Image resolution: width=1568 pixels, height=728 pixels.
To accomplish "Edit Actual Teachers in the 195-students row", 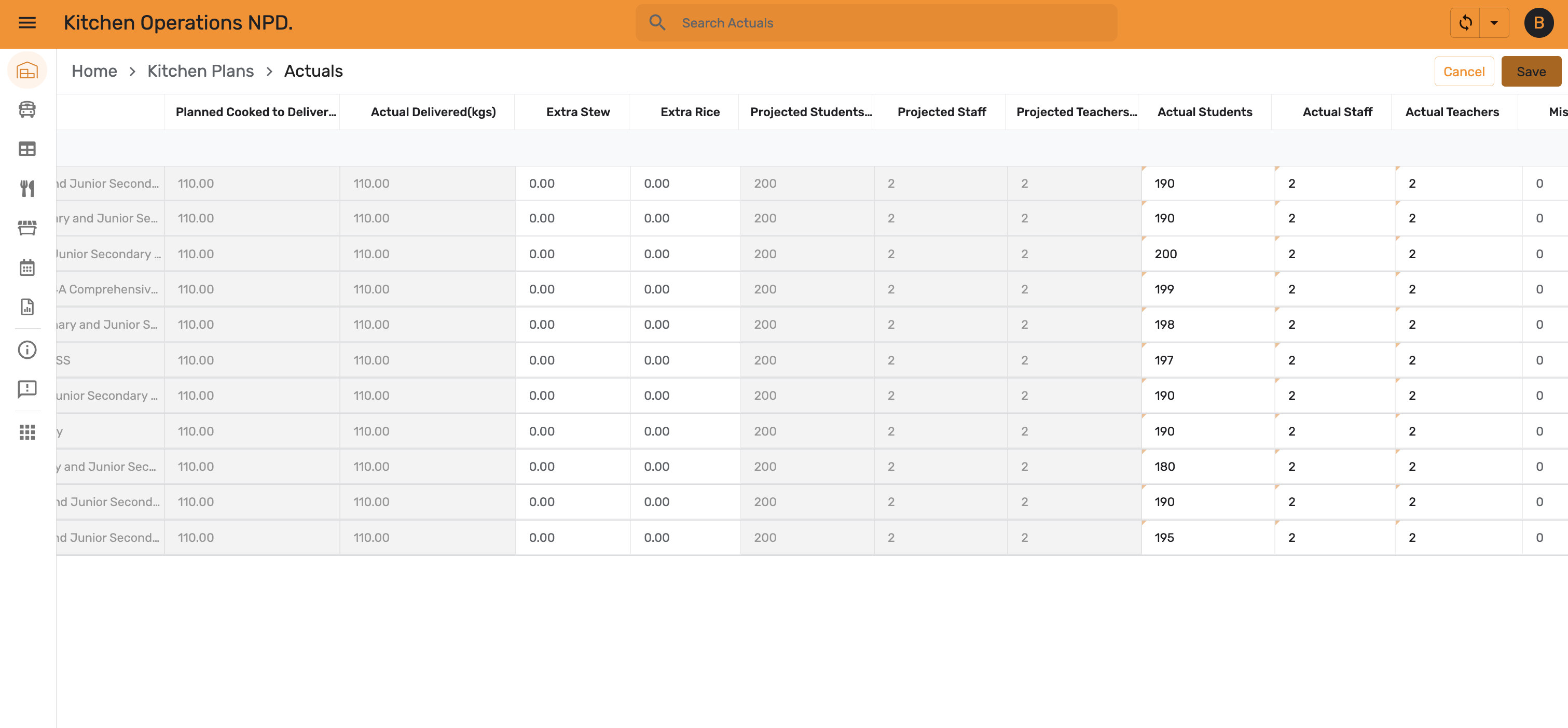I will tap(1459, 538).
